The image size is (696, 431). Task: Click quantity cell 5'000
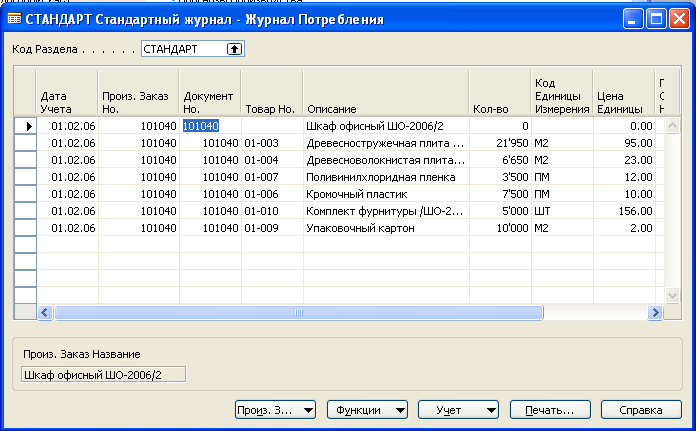point(500,211)
